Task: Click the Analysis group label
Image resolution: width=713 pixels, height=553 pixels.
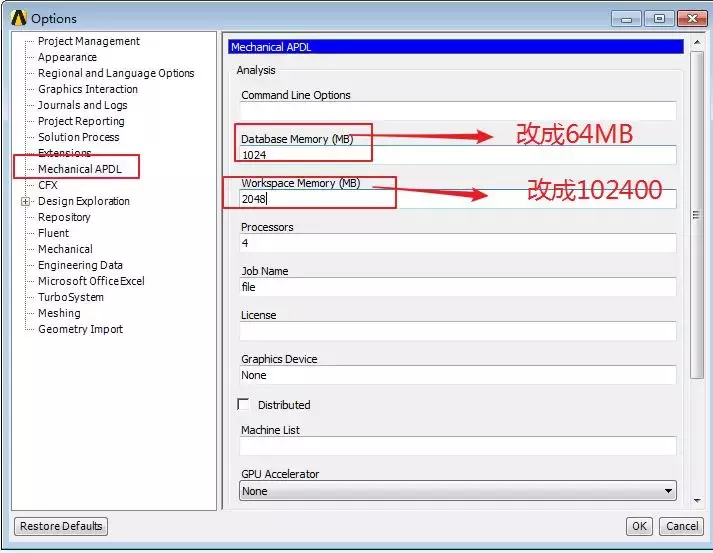Action: 256,70
